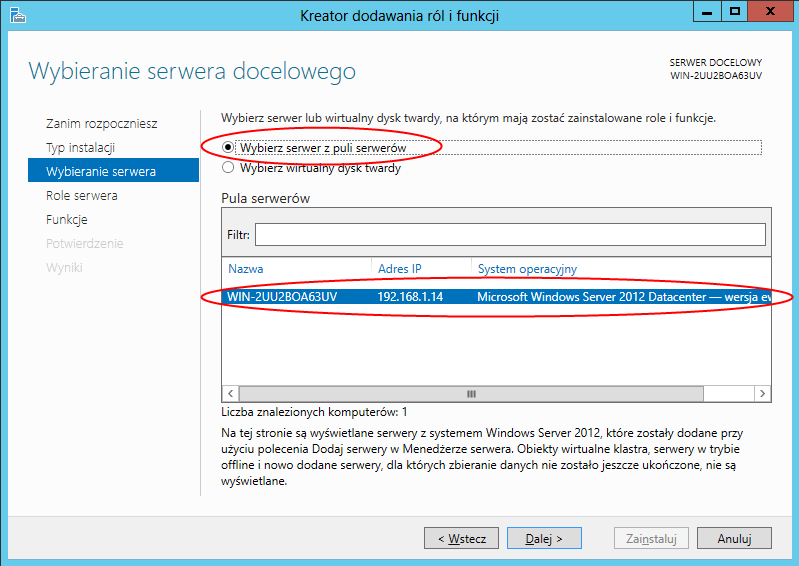Image resolution: width=799 pixels, height=566 pixels.
Task: Click the 'Anuluj' button
Action: [734, 538]
